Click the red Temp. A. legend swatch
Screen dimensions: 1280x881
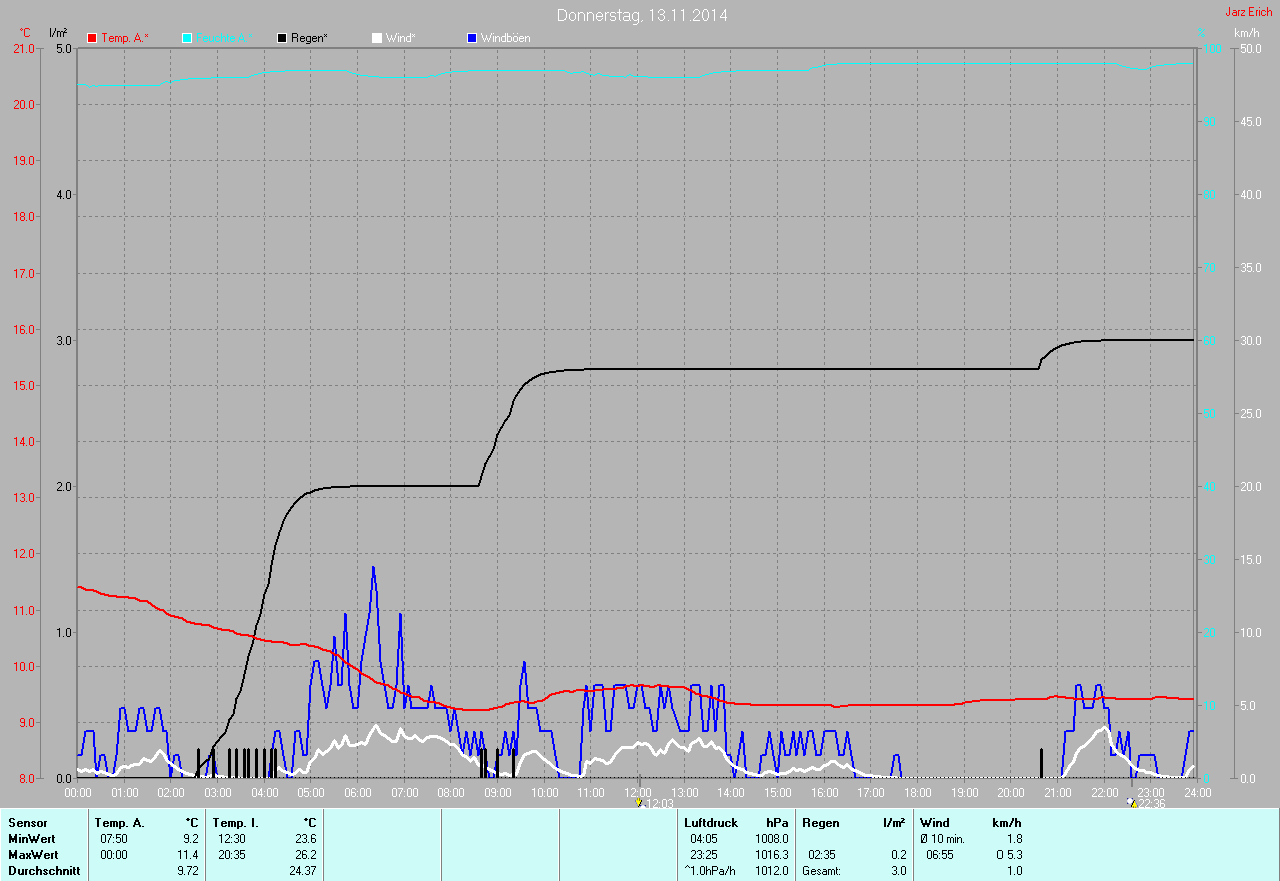92,38
